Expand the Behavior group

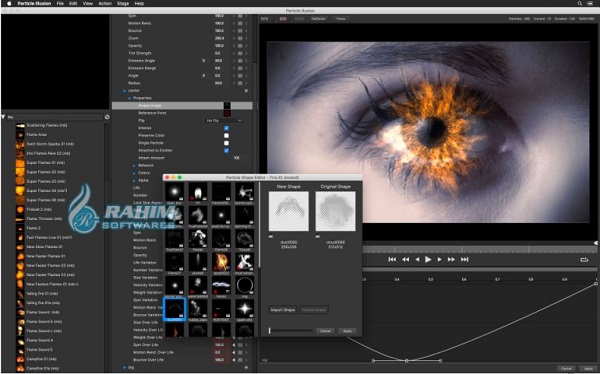click(134, 165)
